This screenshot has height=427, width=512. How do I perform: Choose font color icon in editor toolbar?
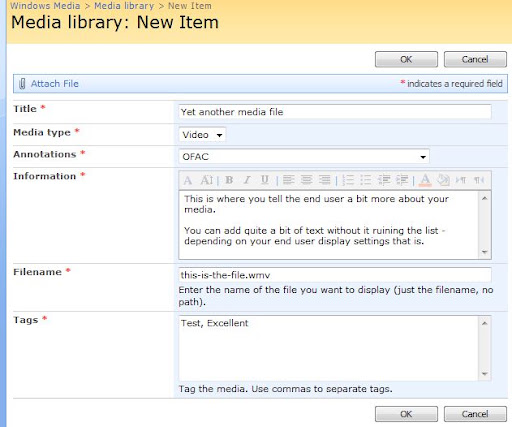click(x=425, y=180)
